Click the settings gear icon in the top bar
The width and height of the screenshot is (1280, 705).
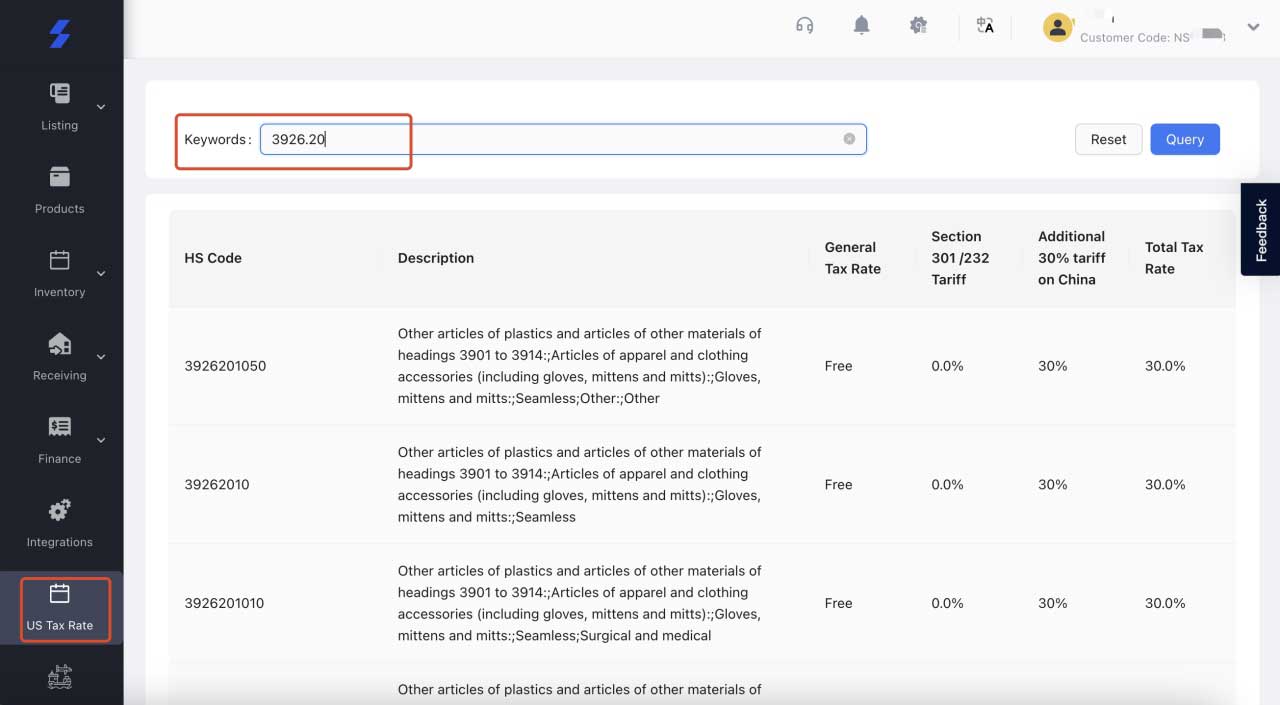click(x=919, y=25)
